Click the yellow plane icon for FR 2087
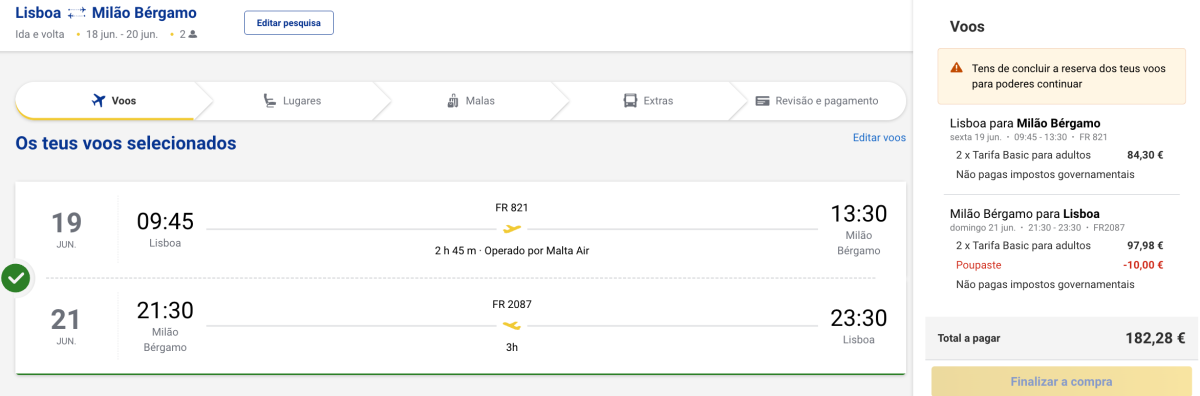Viewport: 1200px width, 396px height. click(x=512, y=325)
